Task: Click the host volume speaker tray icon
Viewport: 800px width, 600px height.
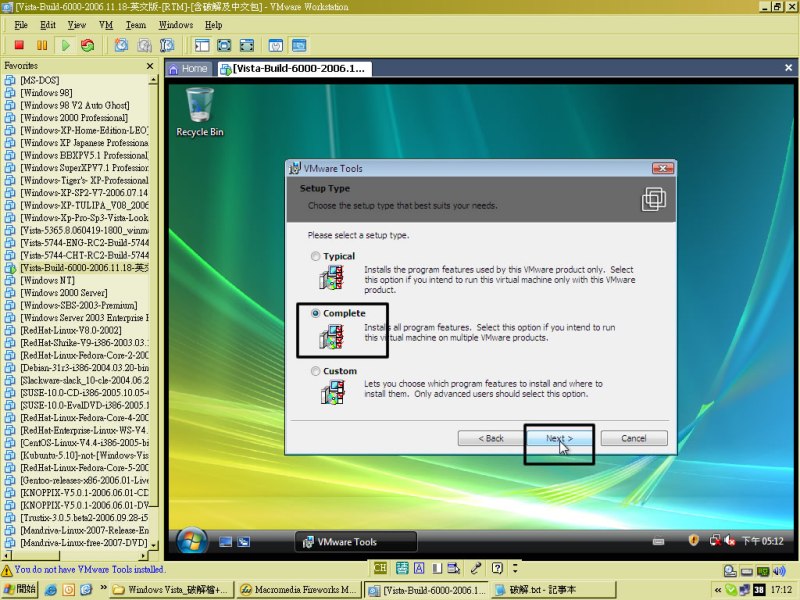Action: coord(779,571)
